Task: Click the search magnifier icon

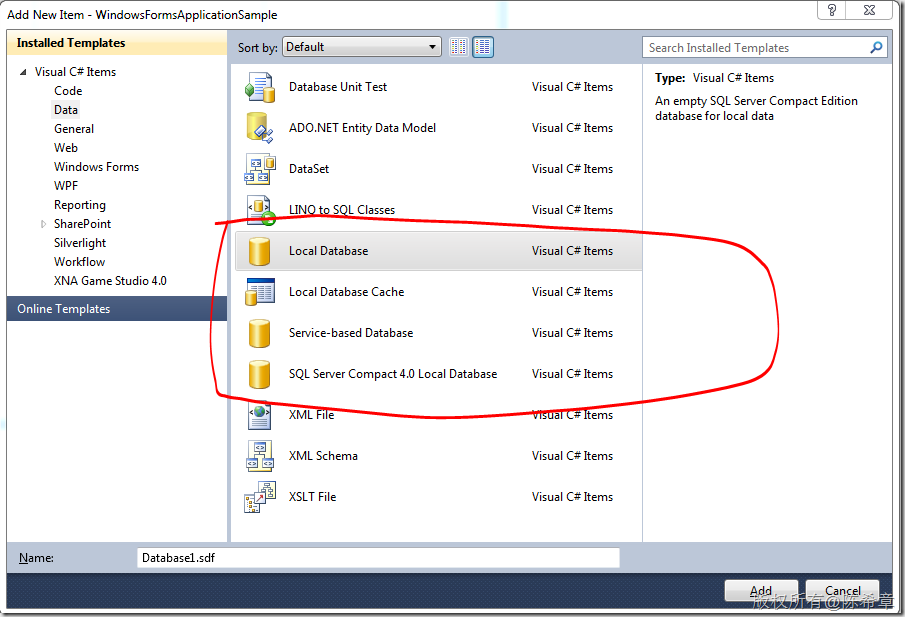Action: click(x=876, y=47)
